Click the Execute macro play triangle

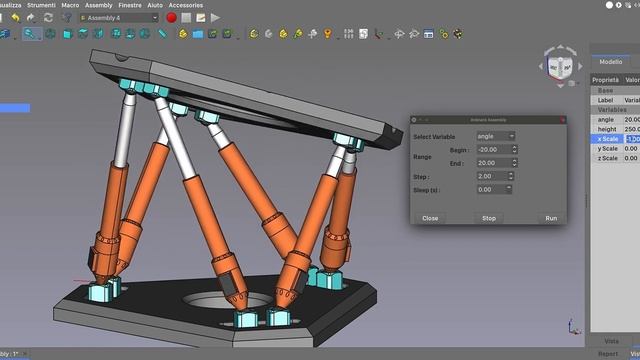pyautogui.click(x=215, y=18)
